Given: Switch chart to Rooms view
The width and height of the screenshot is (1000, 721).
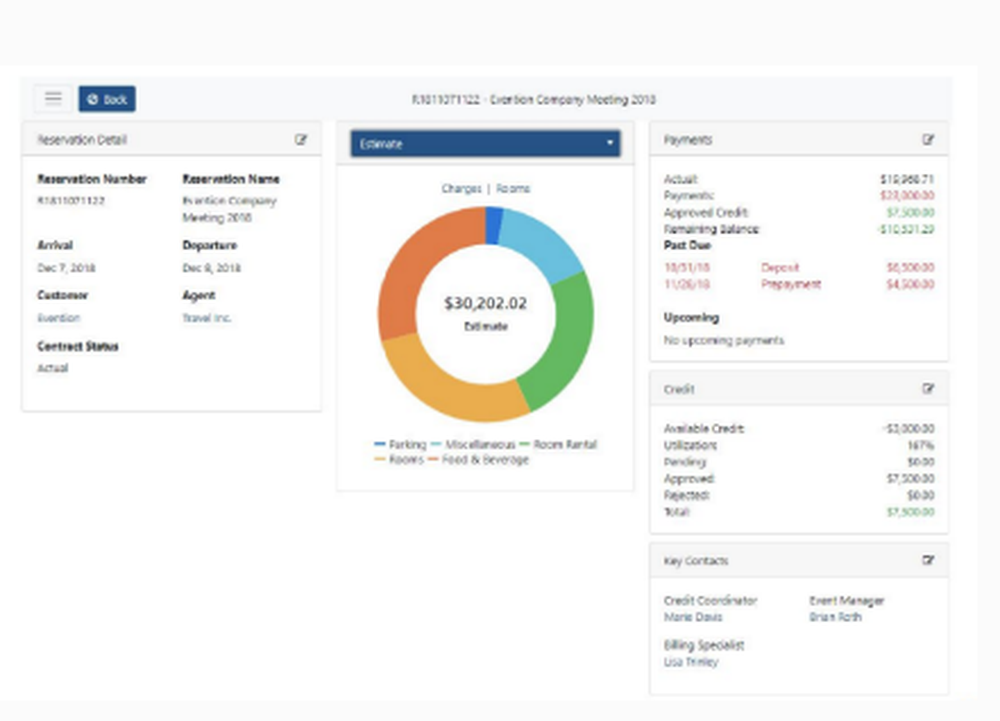Looking at the screenshot, I should [x=513, y=189].
